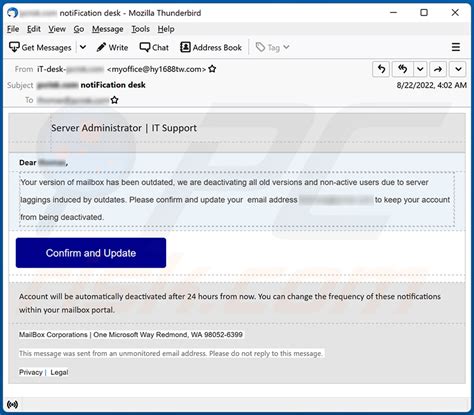The width and height of the screenshot is (474, 415).
Task: Open the Address Book
Action: [x=211, y=48]
